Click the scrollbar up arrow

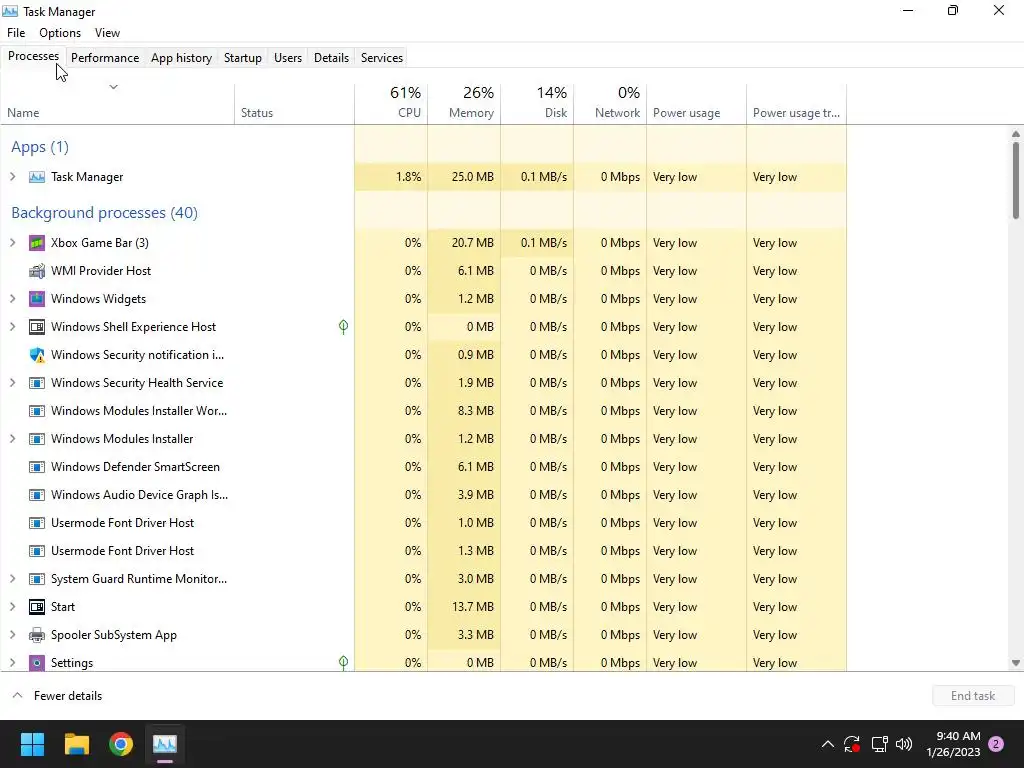(x=1016, y=134)
